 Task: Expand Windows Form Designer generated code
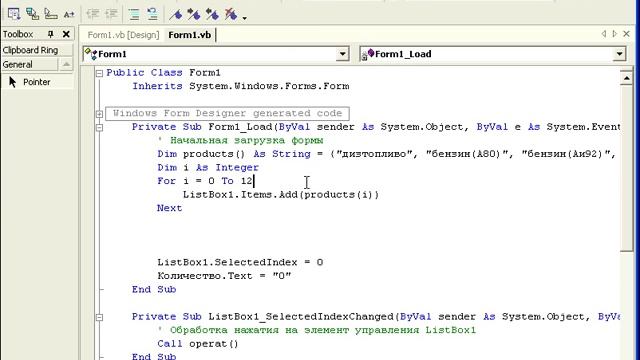click(99, 114)
